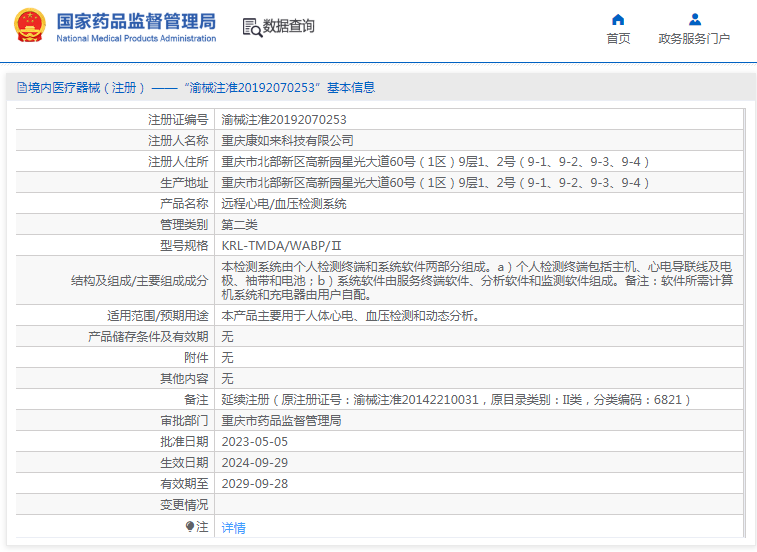Click the 注册证编号 row label
Viewport: 757px width, 552px height.
(178, 119)
